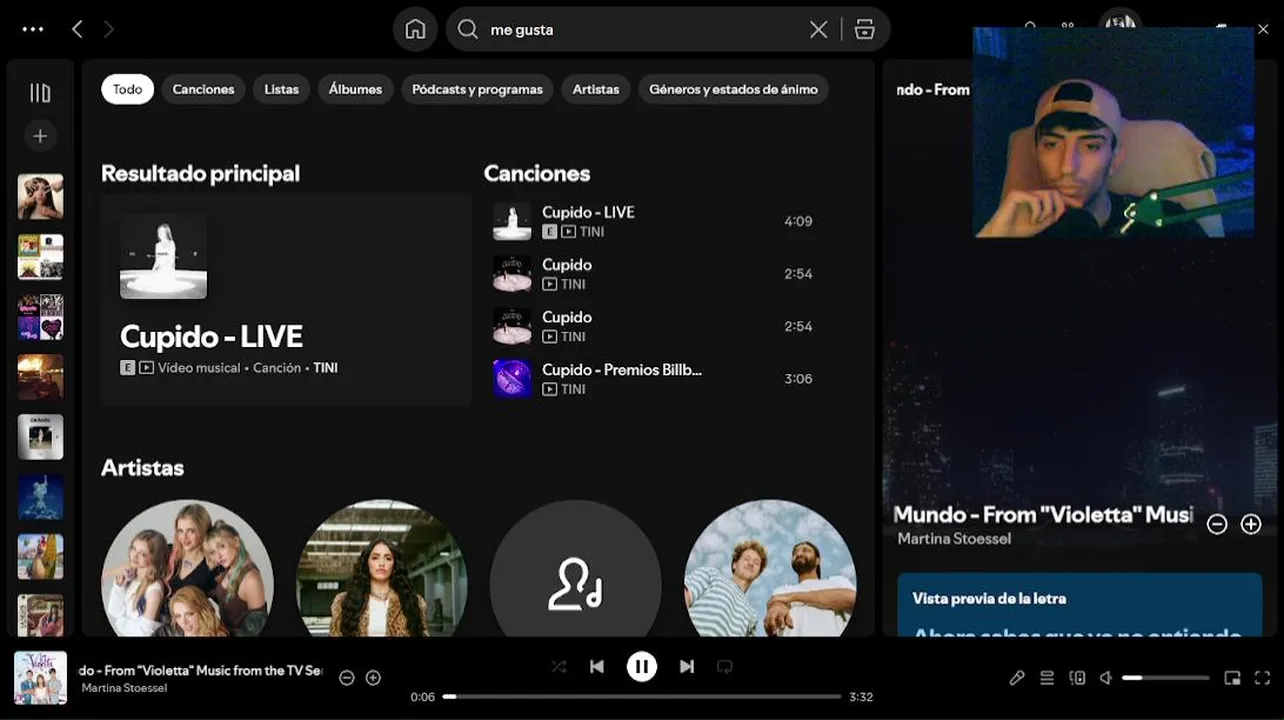1284x720 pixels.
Task: Open 'Martina Stoessel' in bottom player bar
Action: 124,688
